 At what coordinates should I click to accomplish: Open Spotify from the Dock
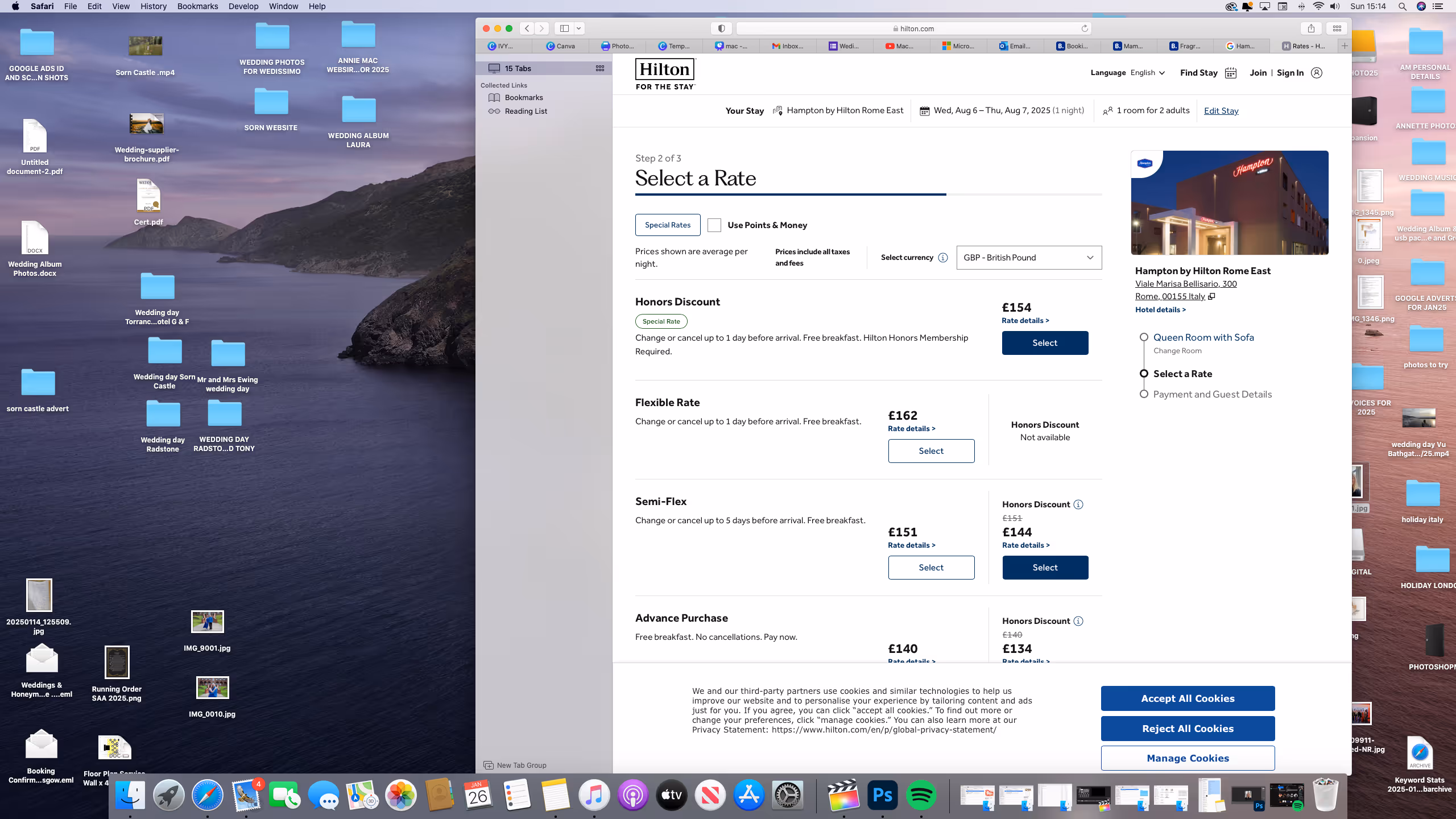point(921,795)
